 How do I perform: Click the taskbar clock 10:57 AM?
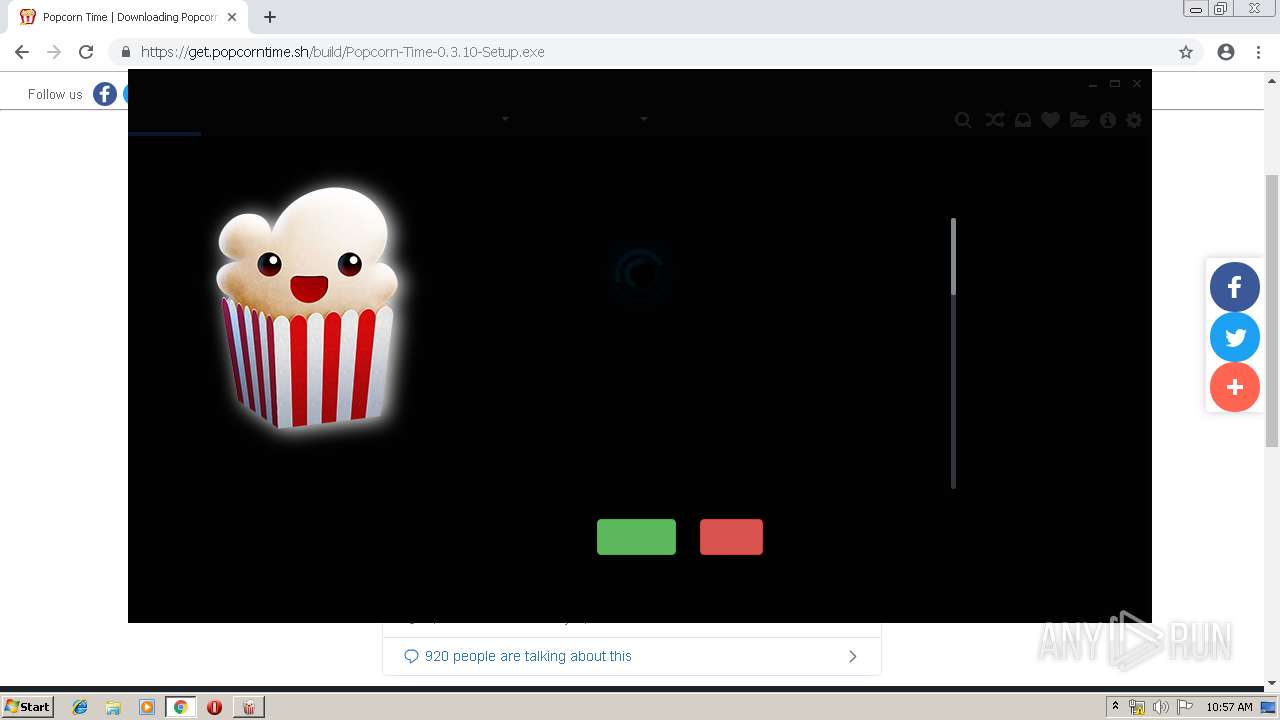tap(1229, 707)
